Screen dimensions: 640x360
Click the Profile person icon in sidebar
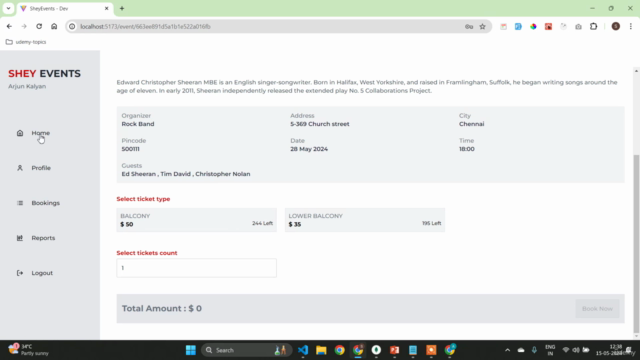coord(20,168)
